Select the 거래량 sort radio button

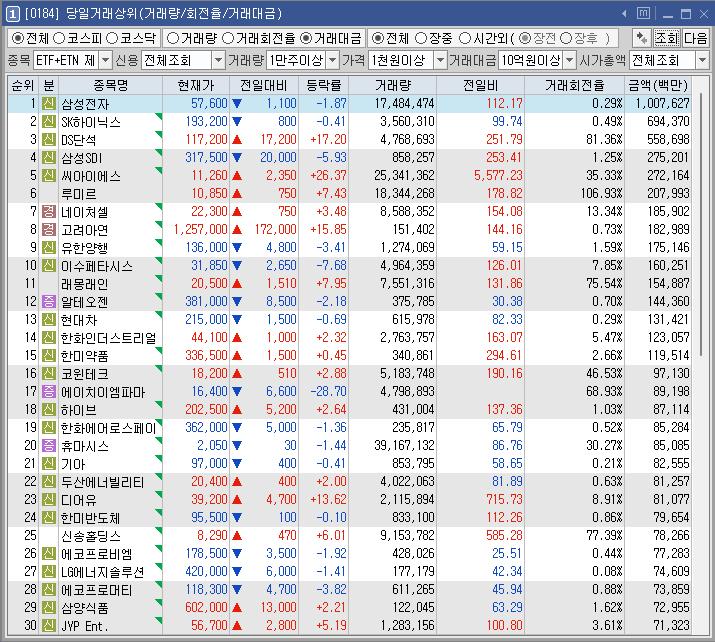[x=173, y=39]
